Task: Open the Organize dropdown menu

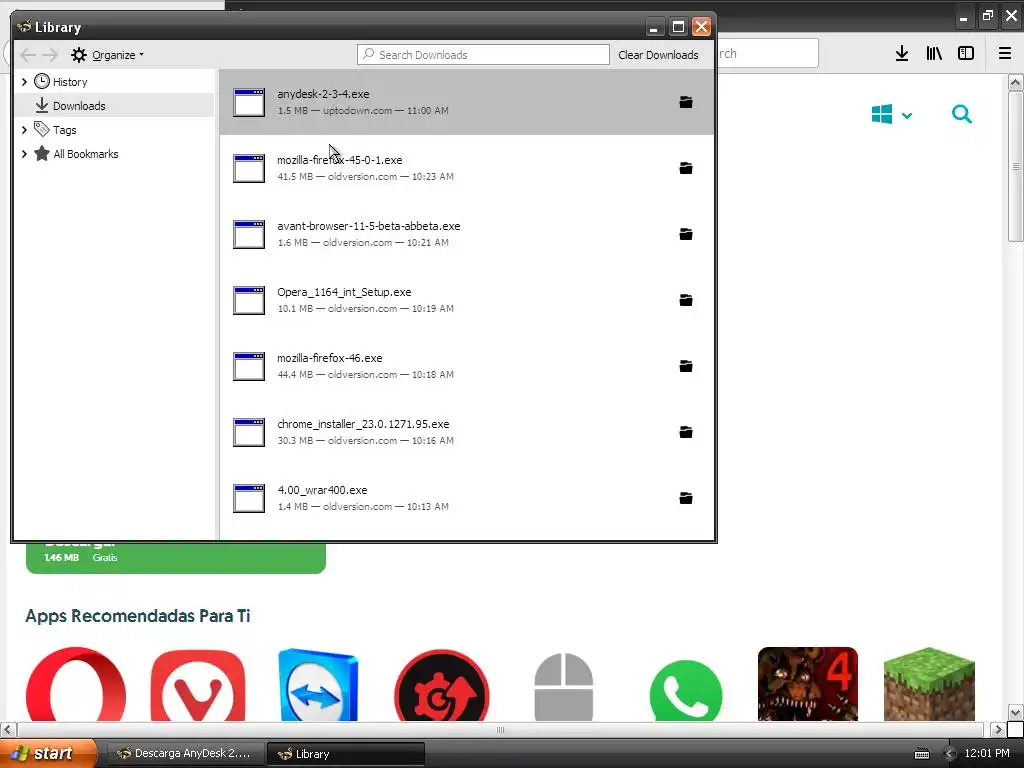Action: click(x=108, y=55)
